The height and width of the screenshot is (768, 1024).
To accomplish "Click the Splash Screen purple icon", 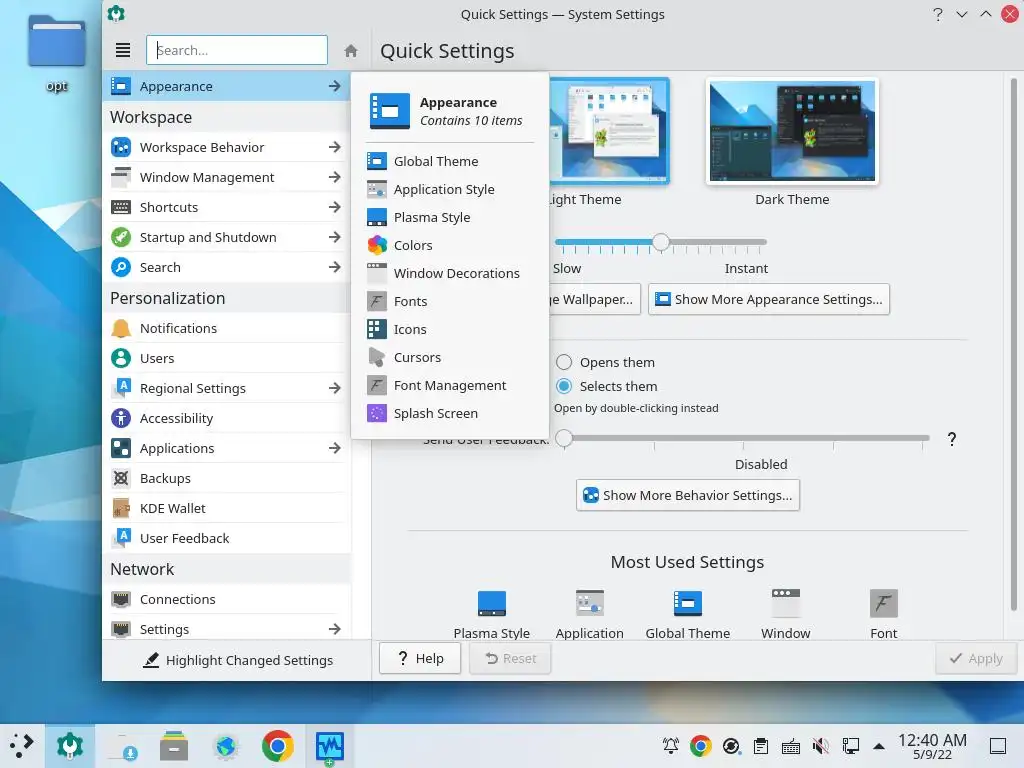I will tap(377, 413).
